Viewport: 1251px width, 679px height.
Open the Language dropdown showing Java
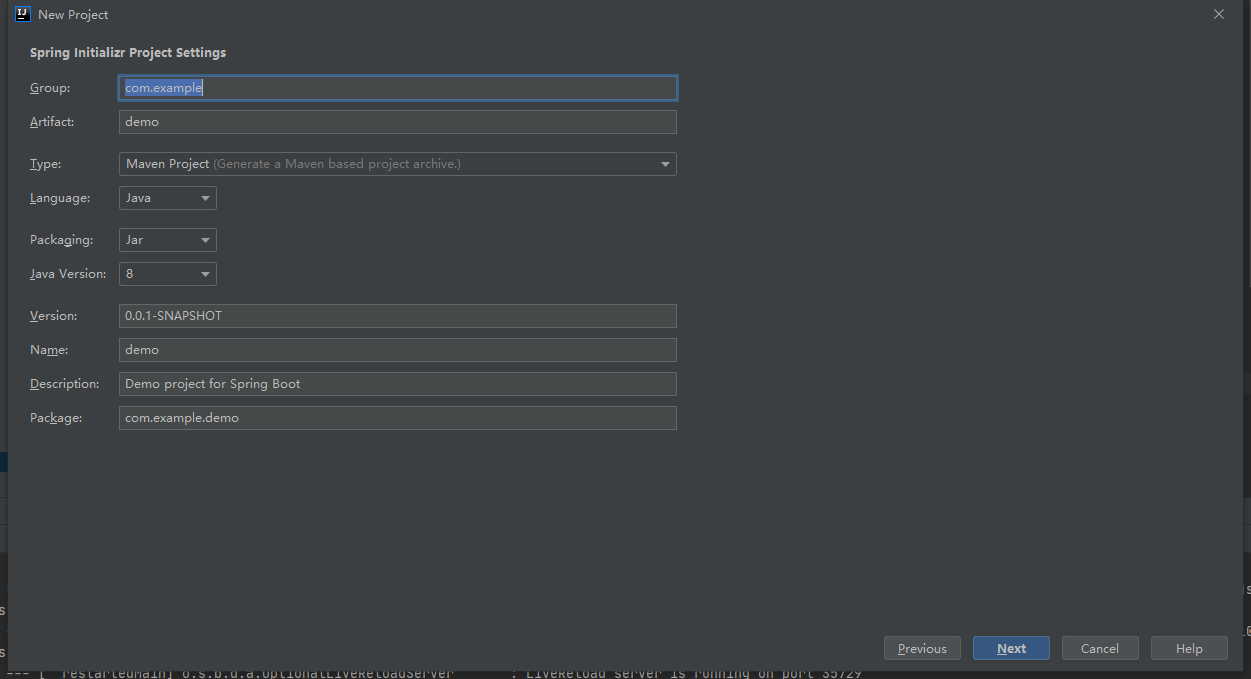pos(168,198)
